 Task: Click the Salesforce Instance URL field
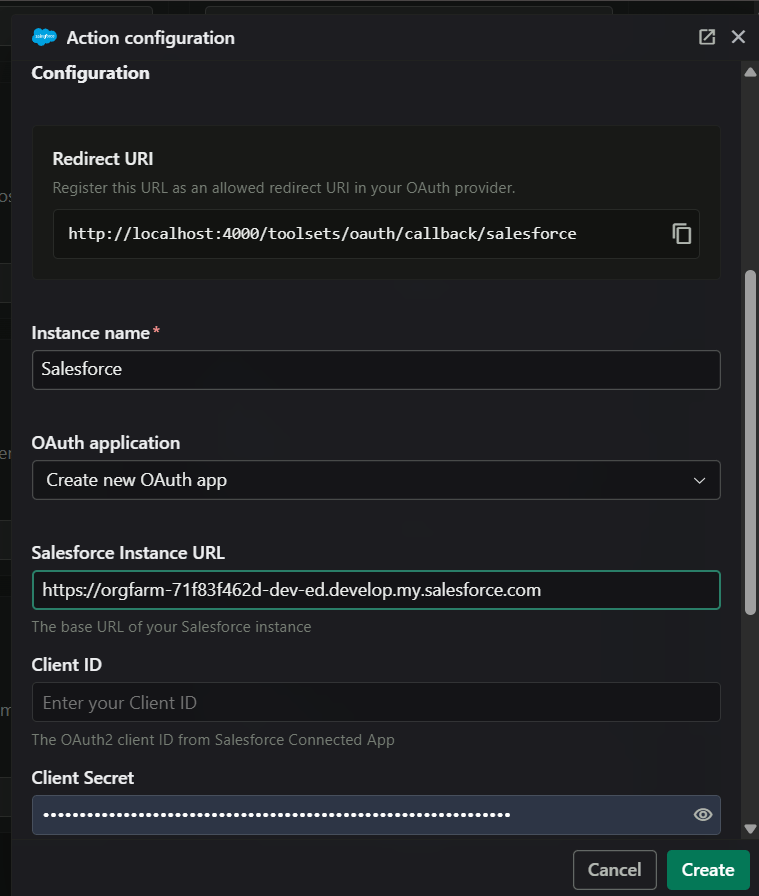coord(376,590)
